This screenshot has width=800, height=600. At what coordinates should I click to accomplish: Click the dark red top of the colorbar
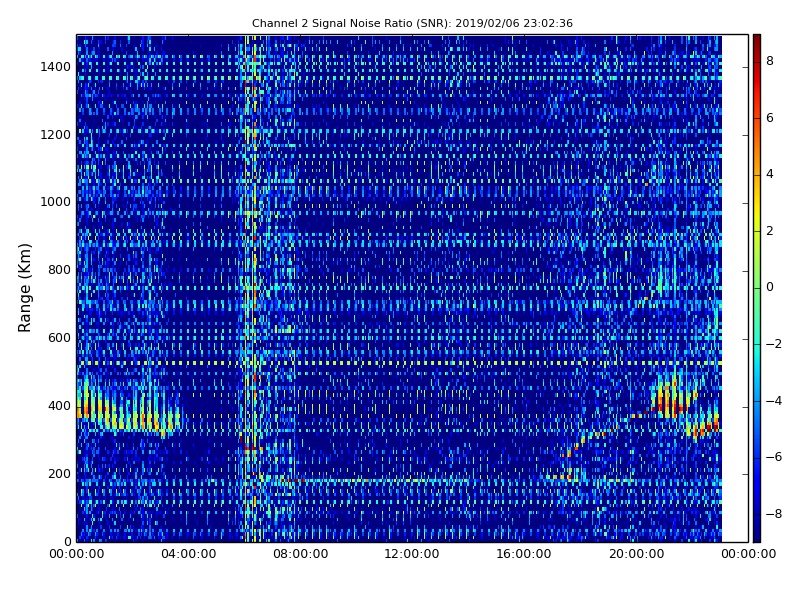(x=757, y=43)
